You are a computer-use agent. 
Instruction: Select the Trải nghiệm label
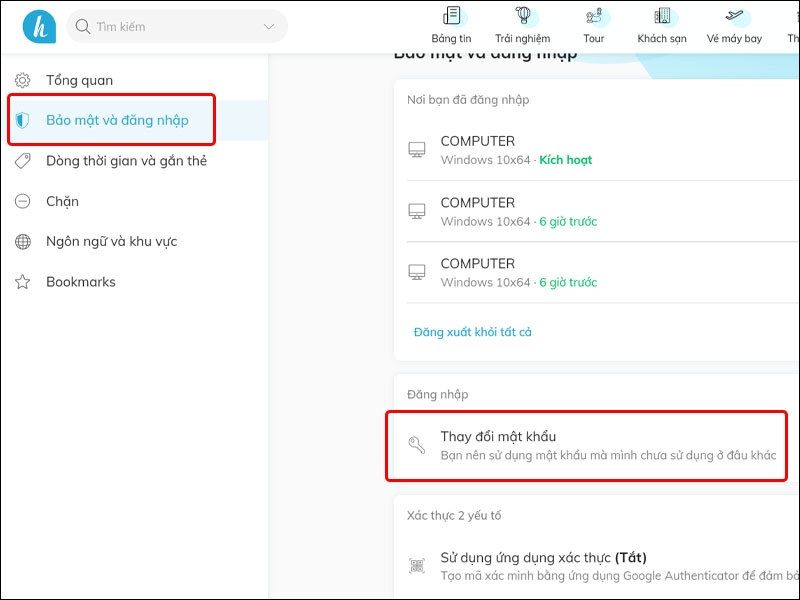click(522, 39)
